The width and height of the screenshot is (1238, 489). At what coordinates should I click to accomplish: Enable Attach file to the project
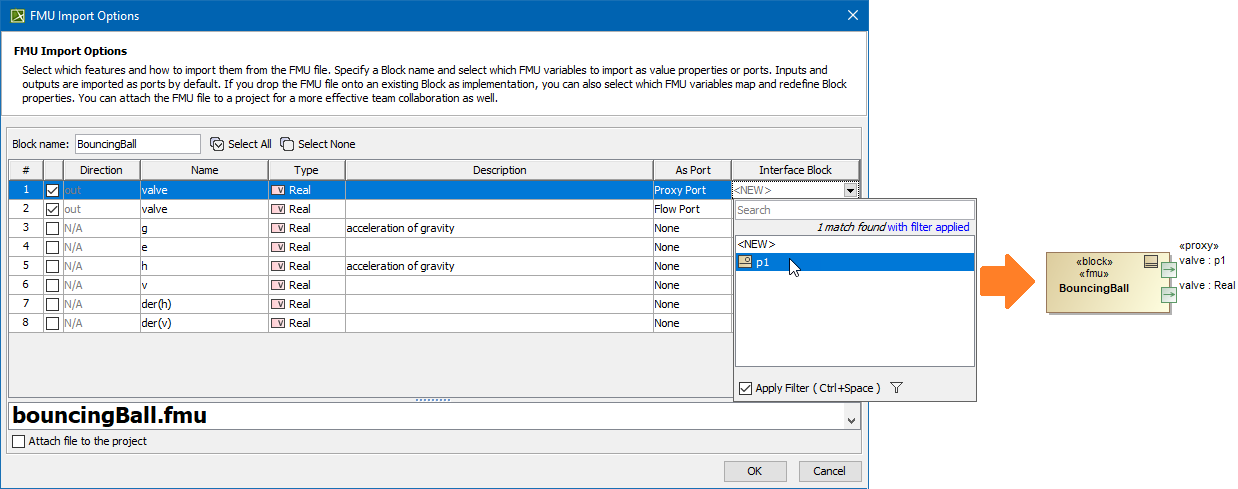click(x=19, y=441)
